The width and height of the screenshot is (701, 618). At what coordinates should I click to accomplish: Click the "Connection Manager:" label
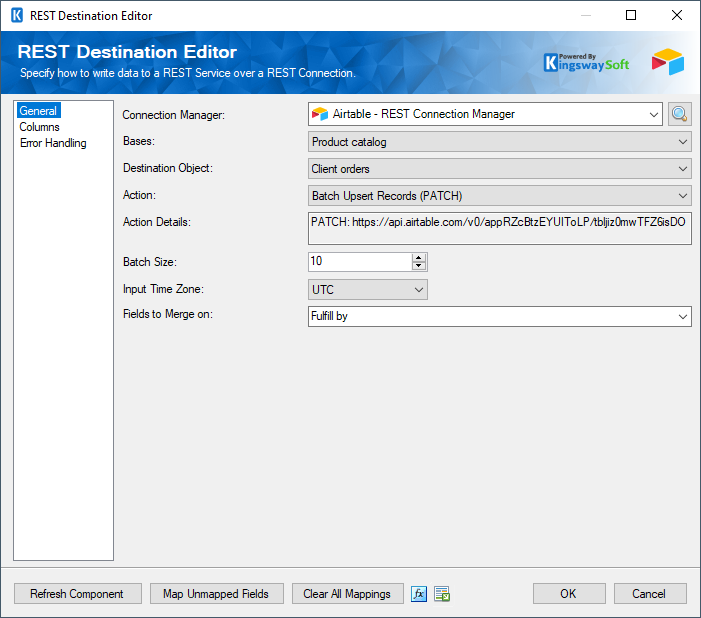[173, 115]
